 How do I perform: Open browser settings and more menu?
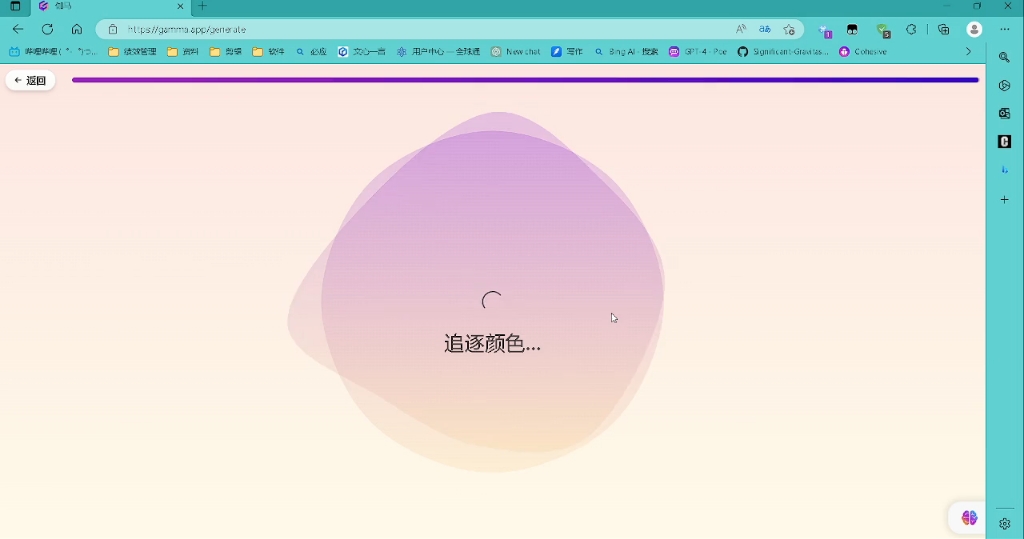tap(1004, 29)
